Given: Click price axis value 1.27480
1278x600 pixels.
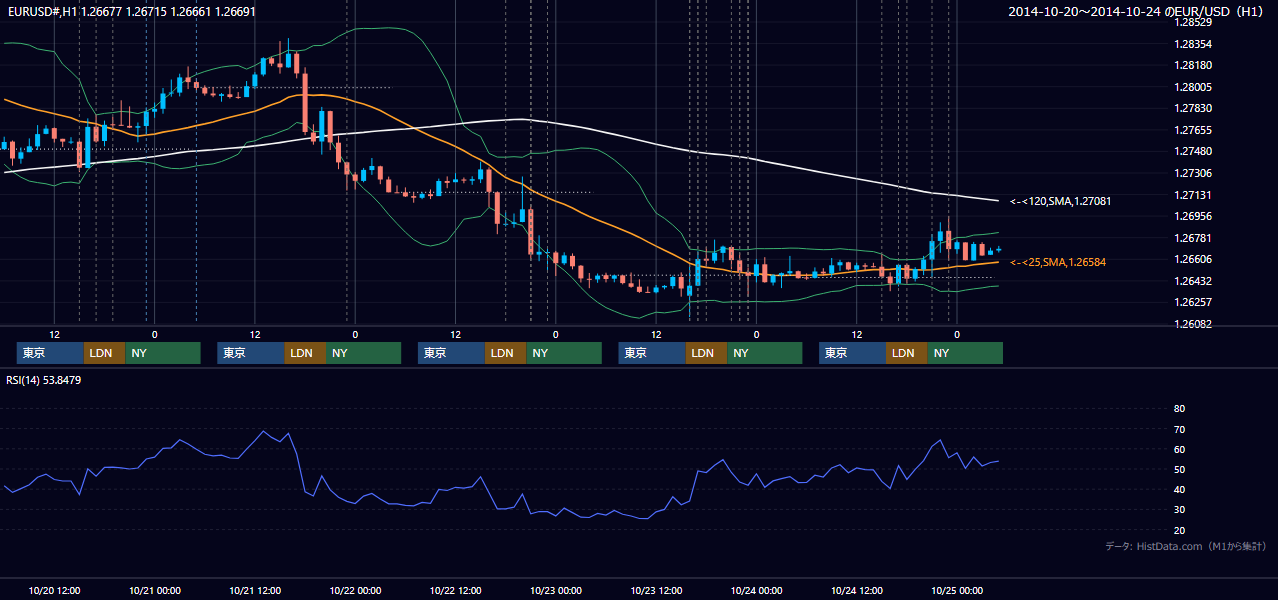Looking at the screenshot, I should [x=1192, y=151].
